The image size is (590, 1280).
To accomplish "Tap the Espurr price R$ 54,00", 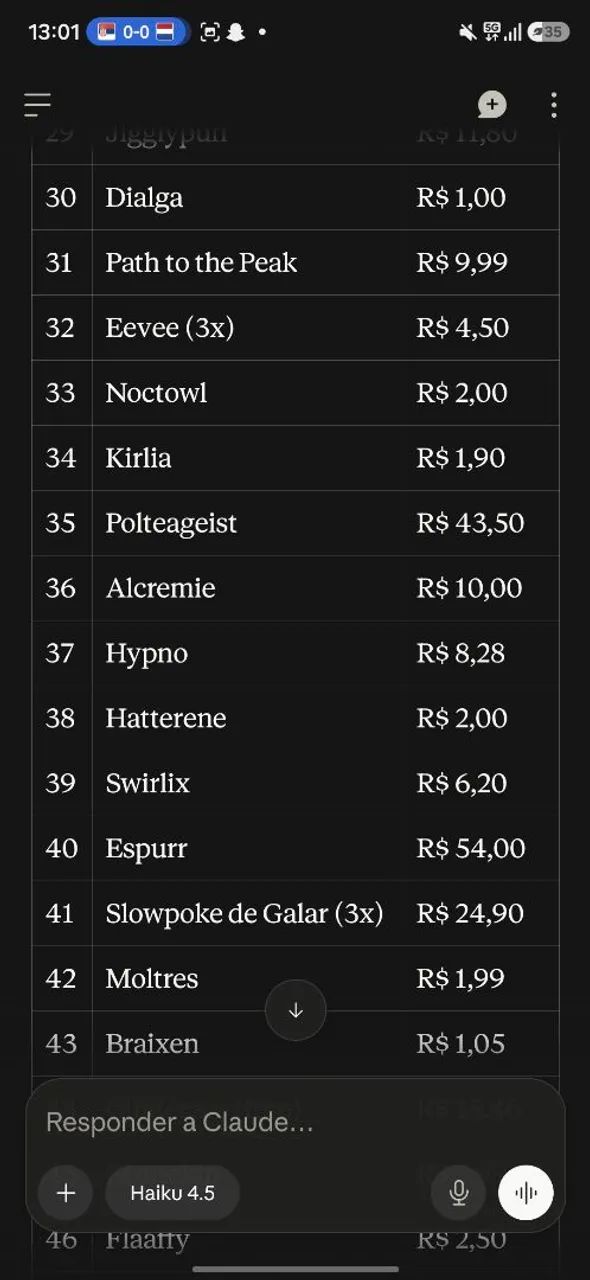I will [470, 848].
